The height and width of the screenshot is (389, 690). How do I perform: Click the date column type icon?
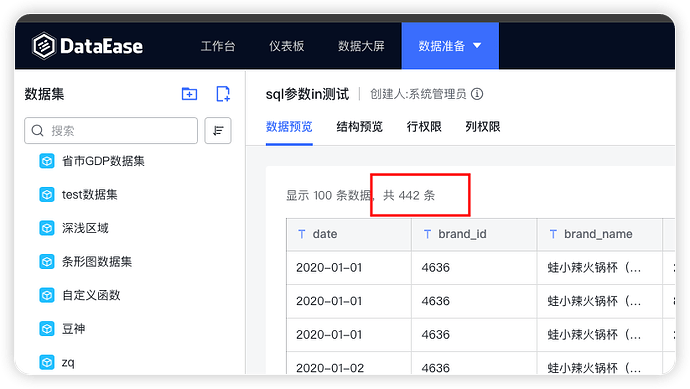[301, 234]
